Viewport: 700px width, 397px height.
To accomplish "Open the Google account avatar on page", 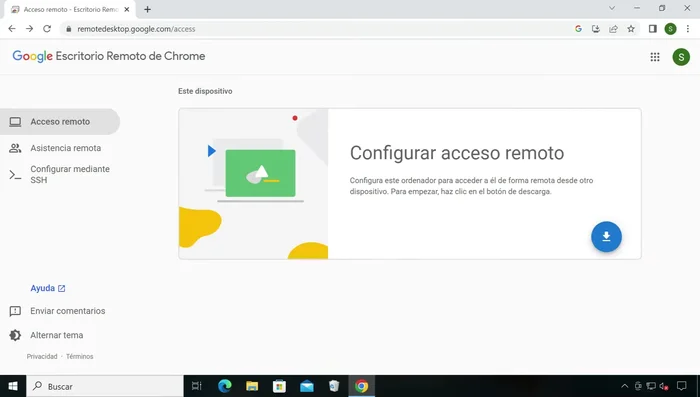I will 681,57.
